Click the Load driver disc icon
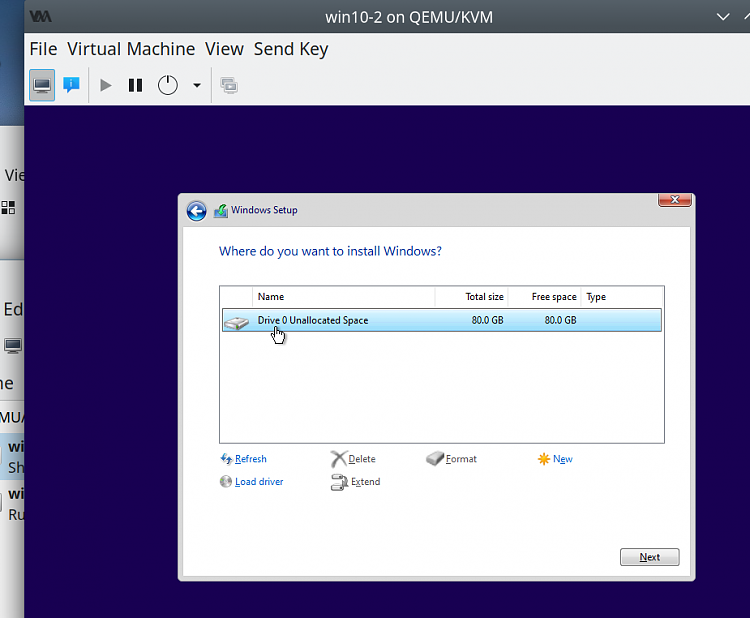The height and width of the screenshot is (618, 750). (226, 481)
